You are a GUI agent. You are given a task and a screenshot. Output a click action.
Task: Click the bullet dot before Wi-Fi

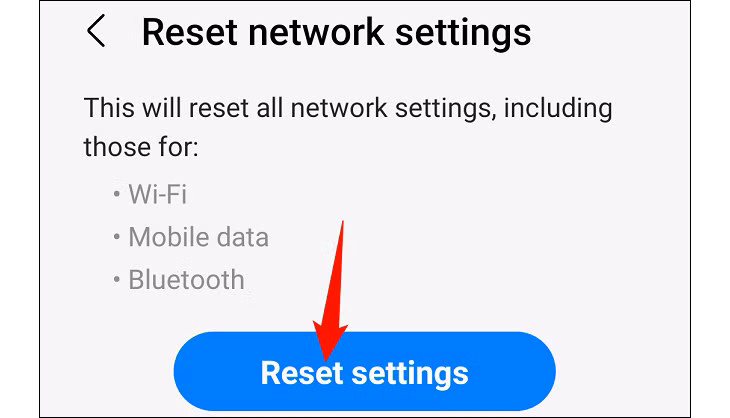click(116, 194)
